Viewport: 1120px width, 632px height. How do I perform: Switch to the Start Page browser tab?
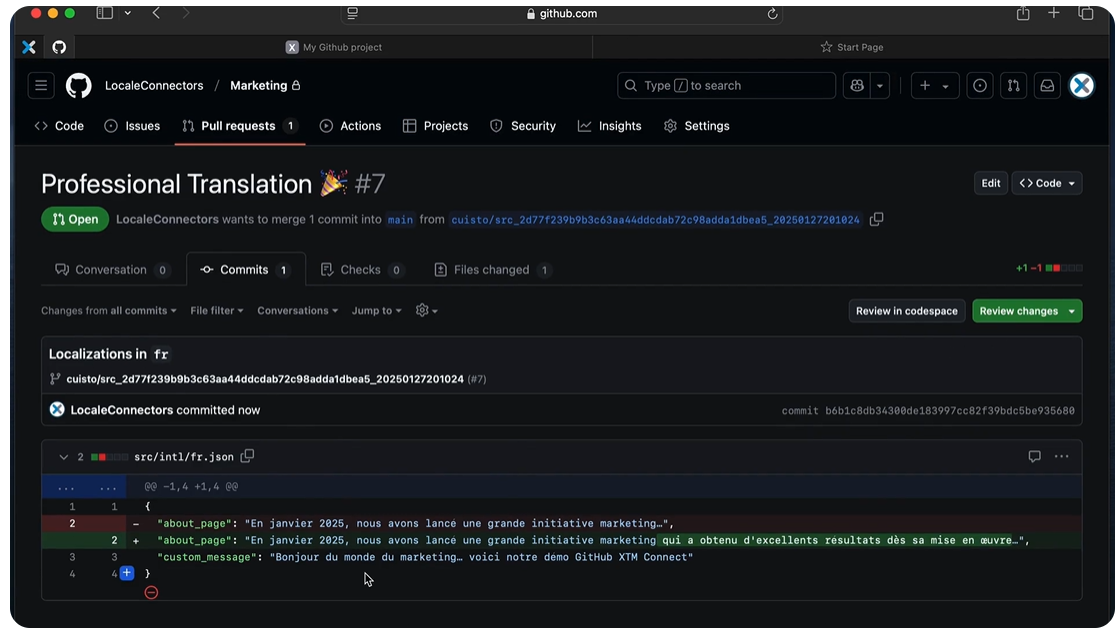(852, 47)
